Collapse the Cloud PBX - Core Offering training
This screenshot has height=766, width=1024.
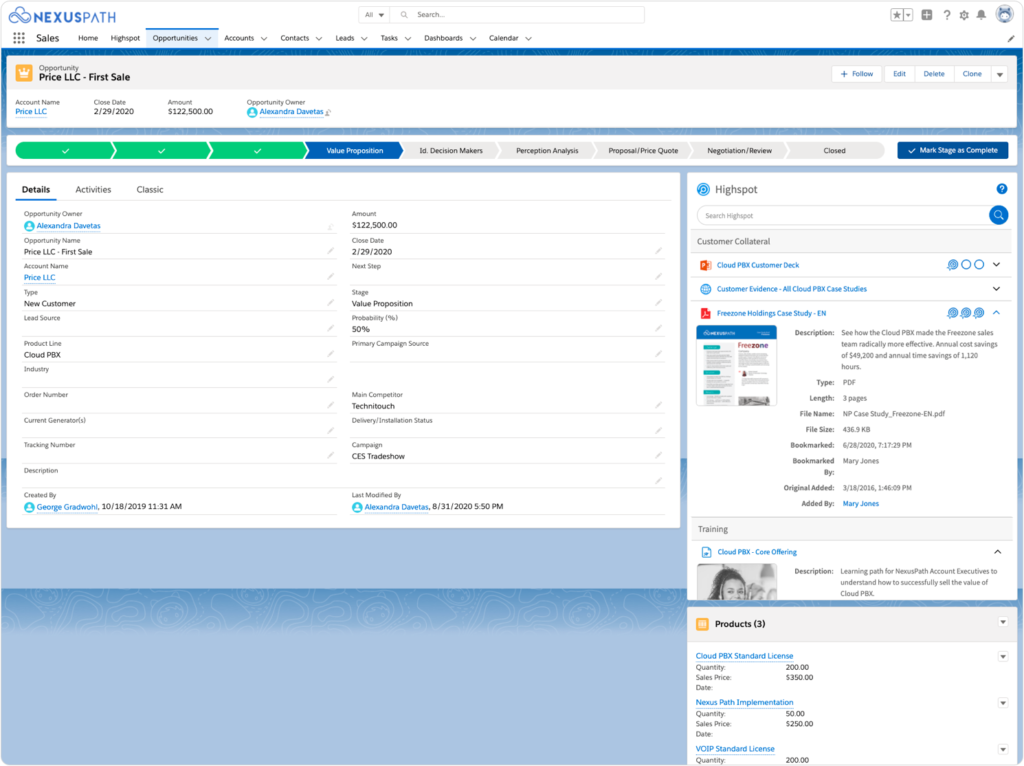[x=997, y=552]
